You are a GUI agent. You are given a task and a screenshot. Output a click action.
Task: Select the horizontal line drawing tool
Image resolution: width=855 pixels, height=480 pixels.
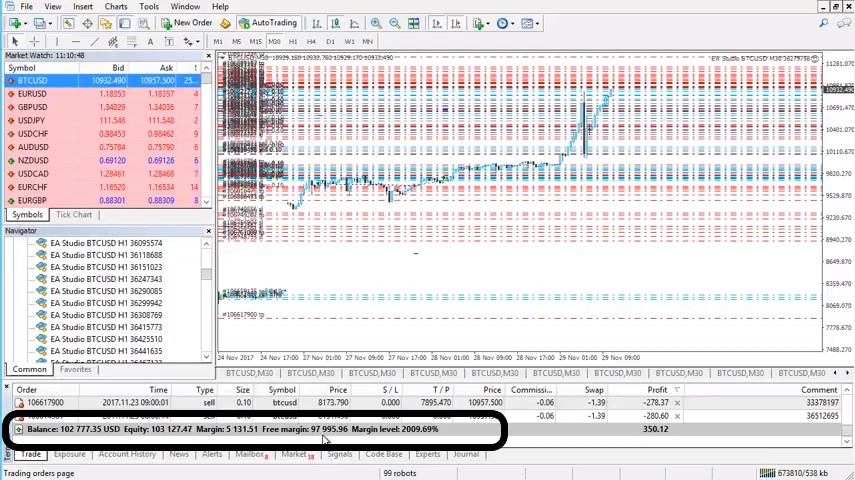coord(74,42)
